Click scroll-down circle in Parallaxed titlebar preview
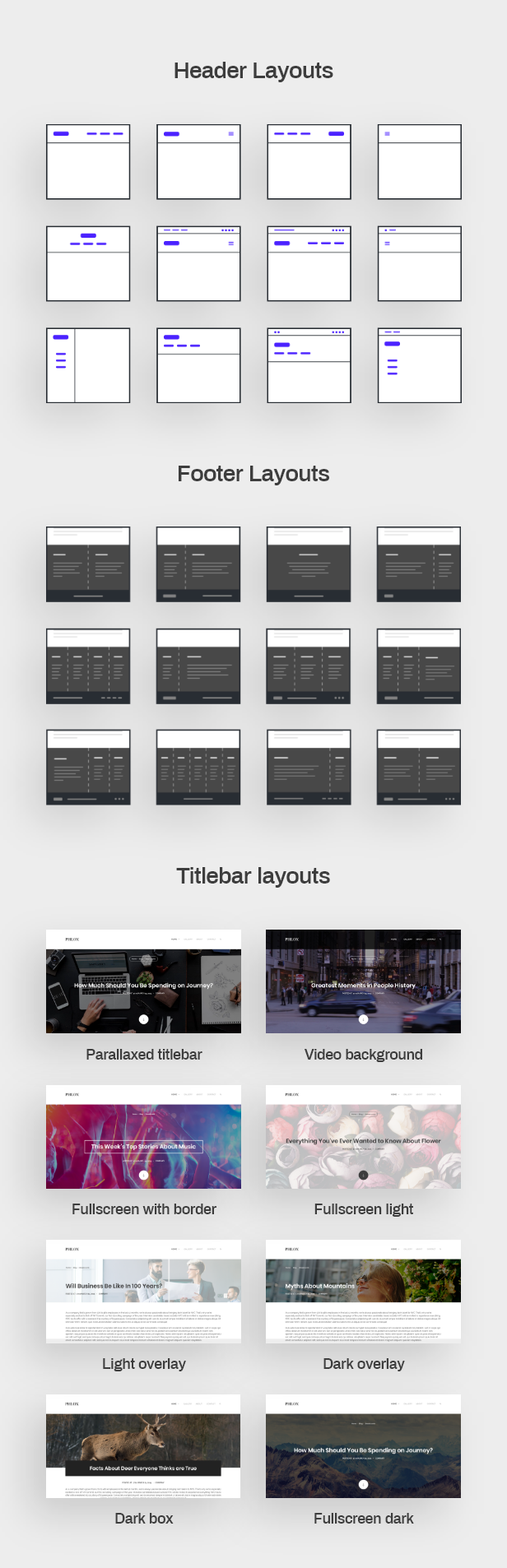This screenshot has height=1568, width=507. 143,1019
